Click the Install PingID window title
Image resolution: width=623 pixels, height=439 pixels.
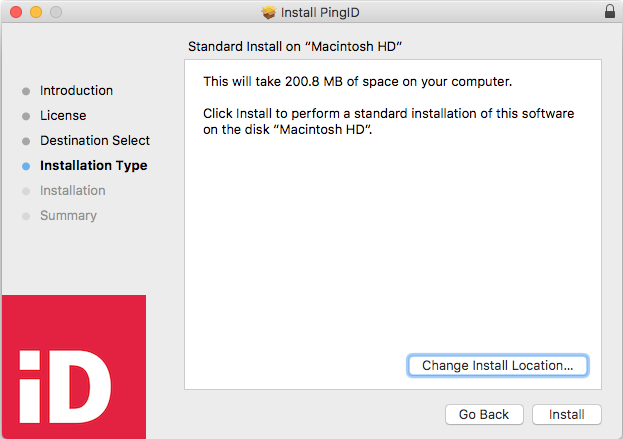320,13
